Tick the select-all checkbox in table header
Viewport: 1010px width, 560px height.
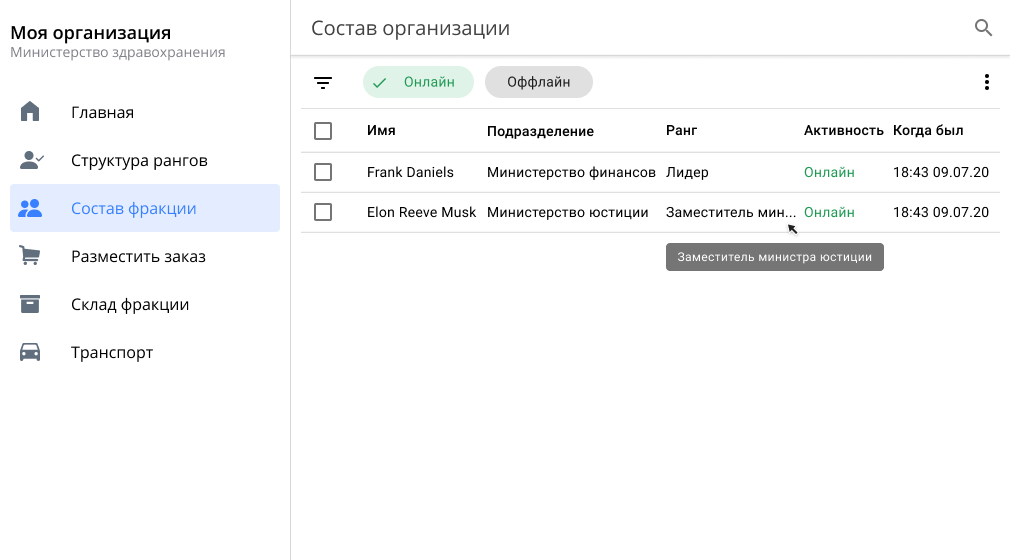tap(323, 131)
